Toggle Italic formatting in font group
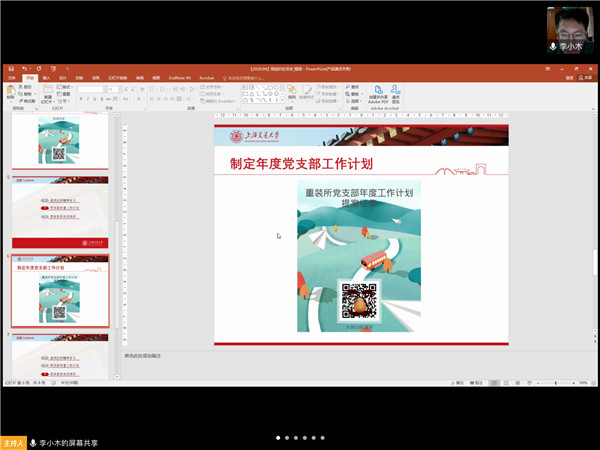Viewport: 600px width, 450px height. click(x=88, y=98)
